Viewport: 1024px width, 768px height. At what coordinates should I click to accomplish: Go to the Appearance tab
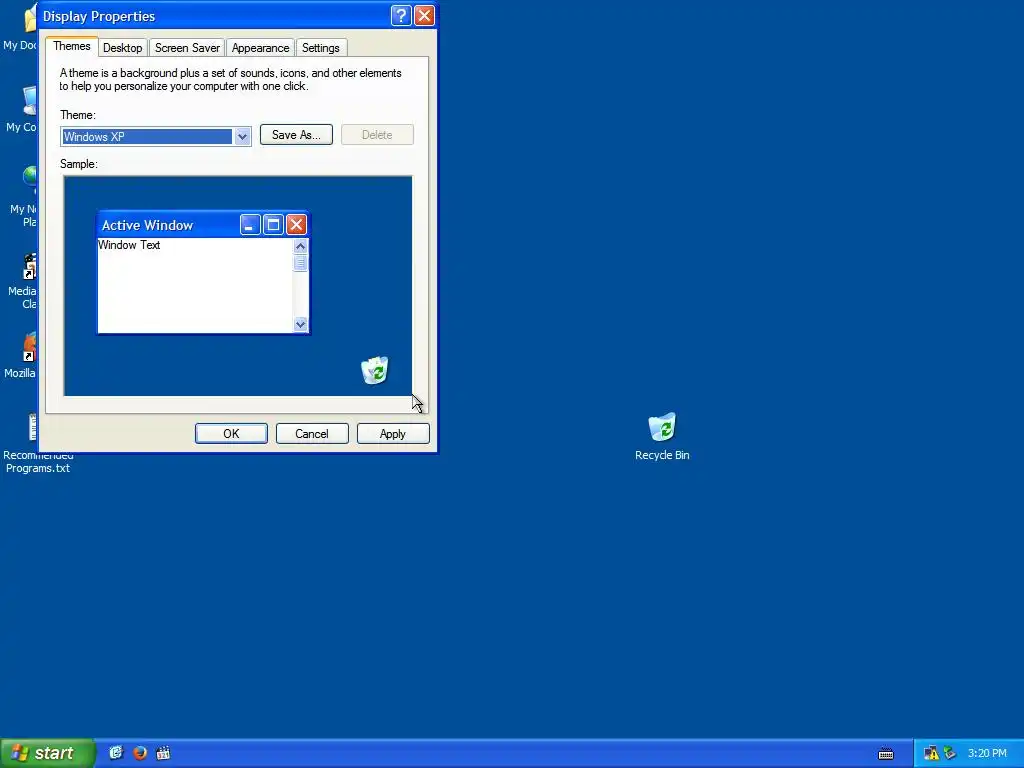pos(260,48)
